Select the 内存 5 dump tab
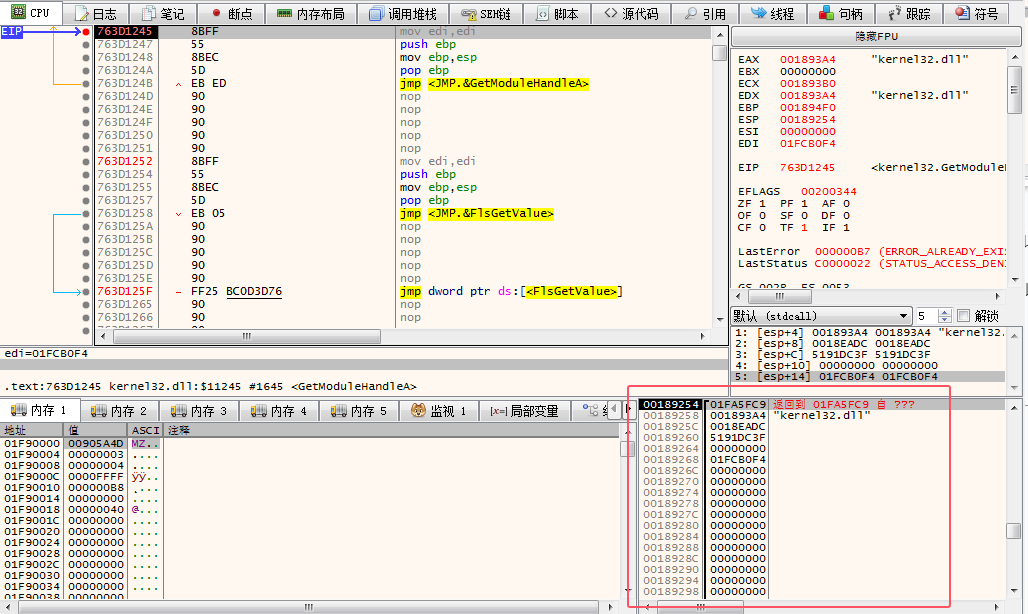Image resolution: width=1028 pixels, height=614 pixels. [359, 411]
